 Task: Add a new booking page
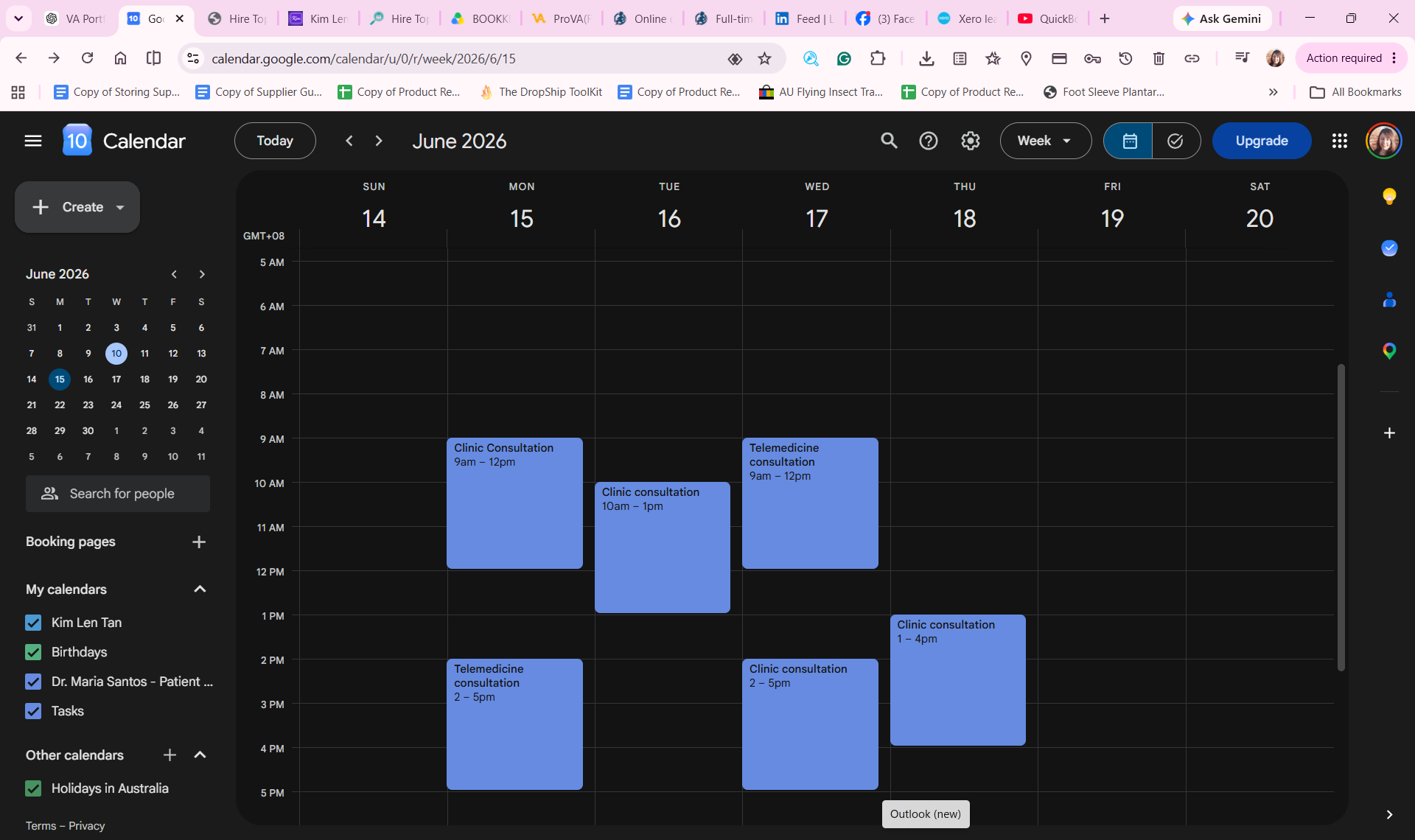click(x=199, y=542)
